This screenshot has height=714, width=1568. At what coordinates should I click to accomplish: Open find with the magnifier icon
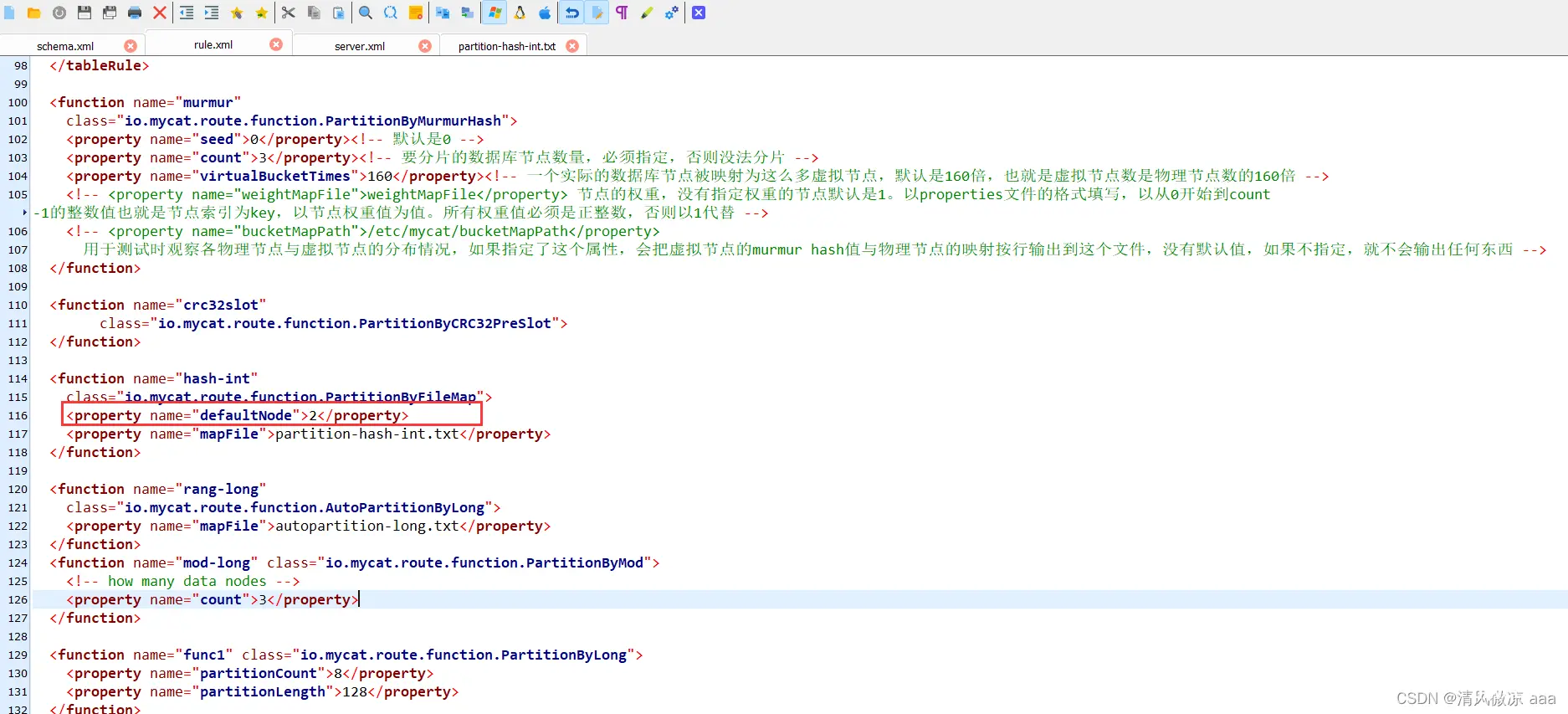[366, 13]
